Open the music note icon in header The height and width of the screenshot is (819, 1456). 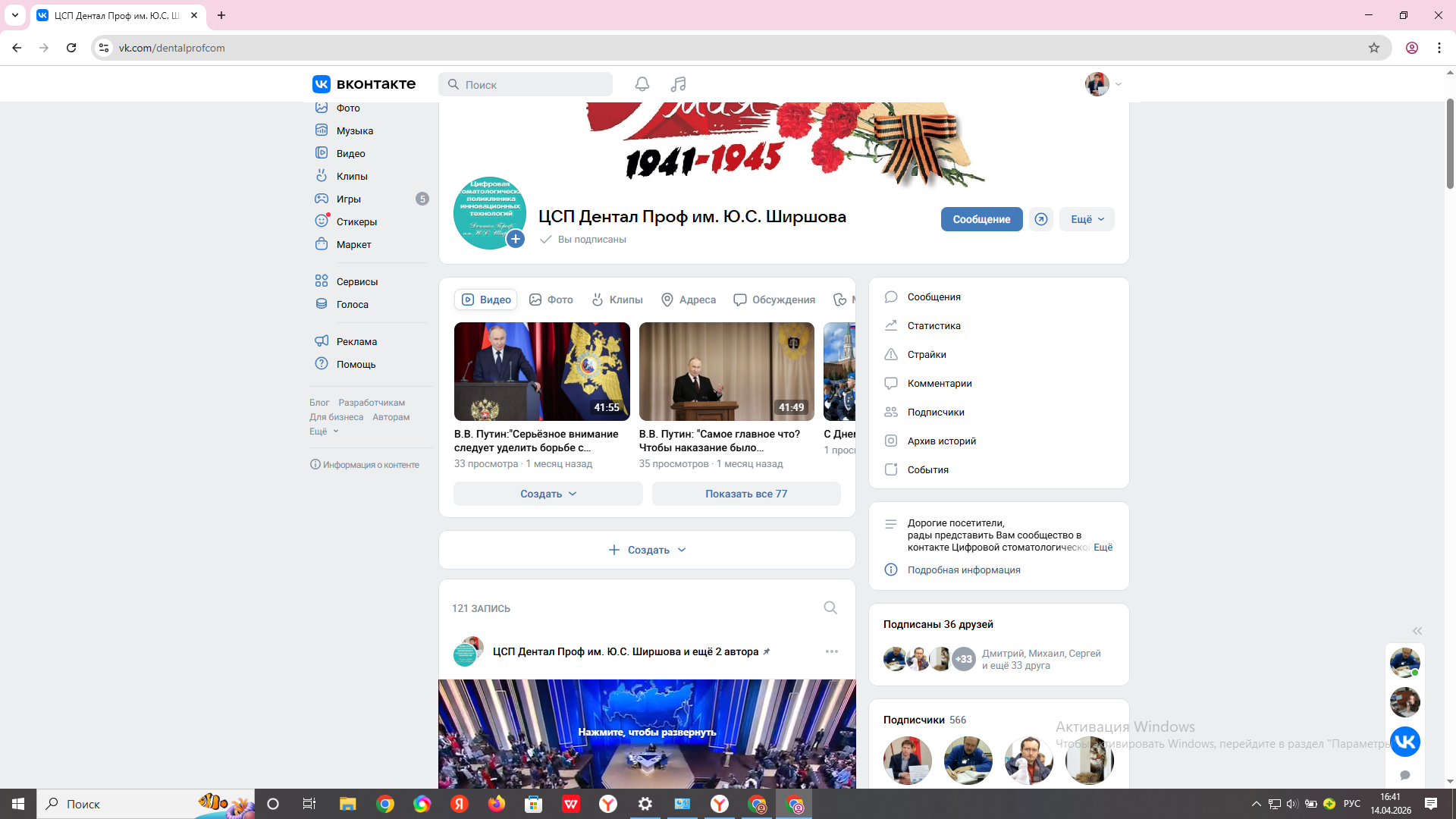tap(678, 84)
